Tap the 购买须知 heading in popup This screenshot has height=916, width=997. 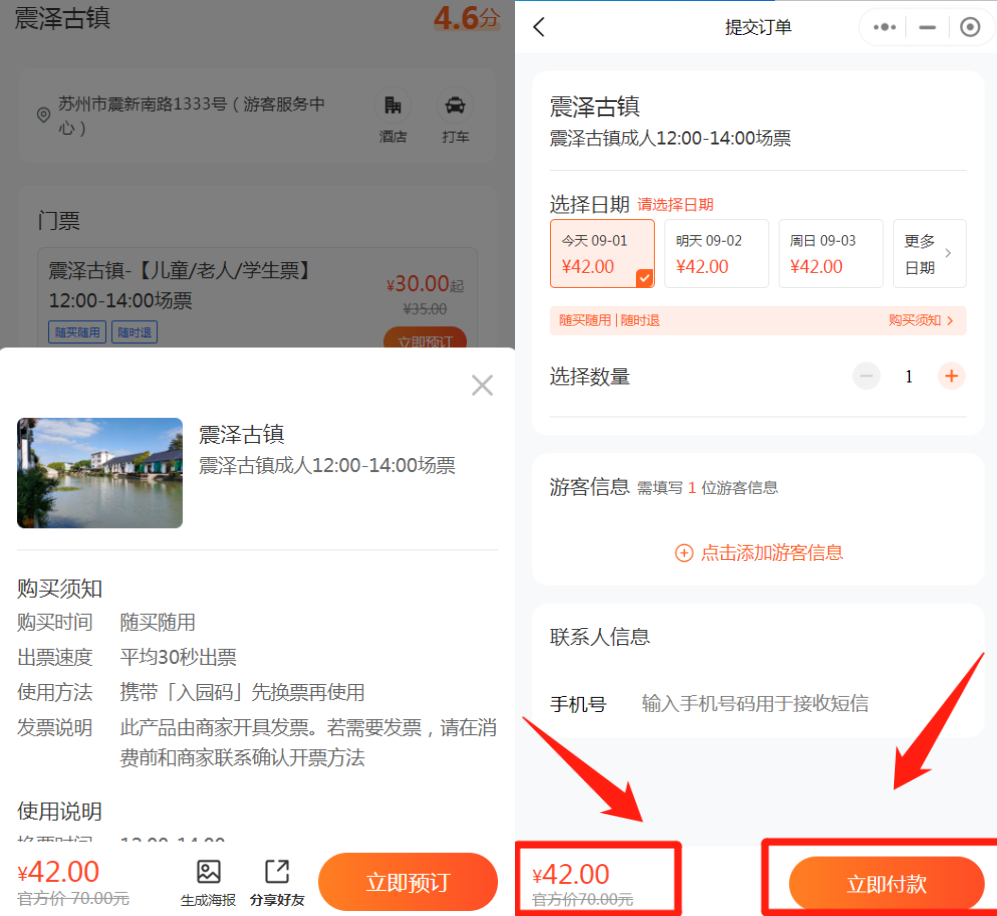(x=60, y=589)
